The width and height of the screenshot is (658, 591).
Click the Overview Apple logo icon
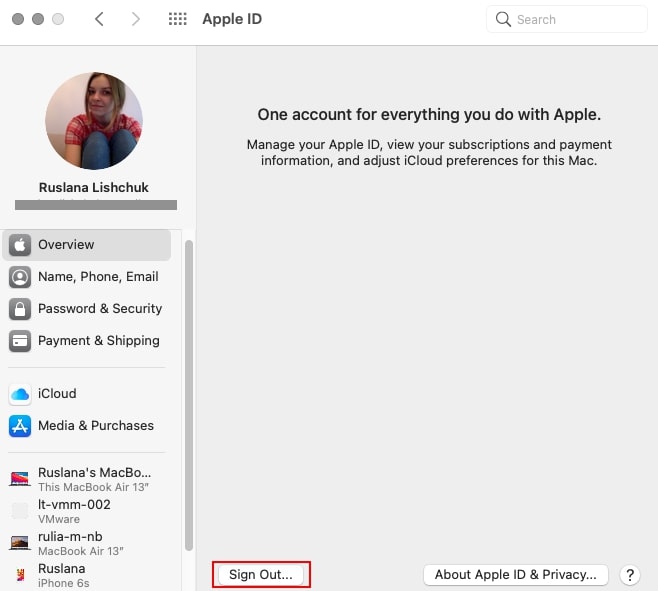pos(20,245)
